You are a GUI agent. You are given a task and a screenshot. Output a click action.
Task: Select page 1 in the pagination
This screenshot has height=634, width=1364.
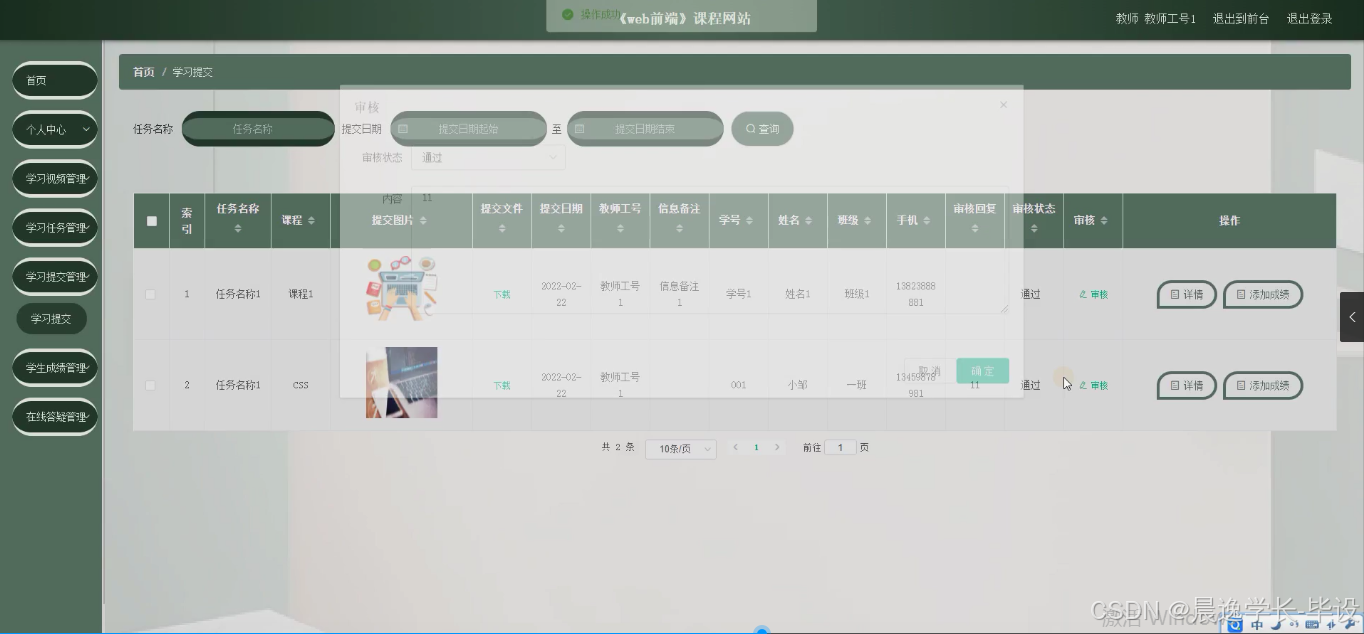(756, 447)
